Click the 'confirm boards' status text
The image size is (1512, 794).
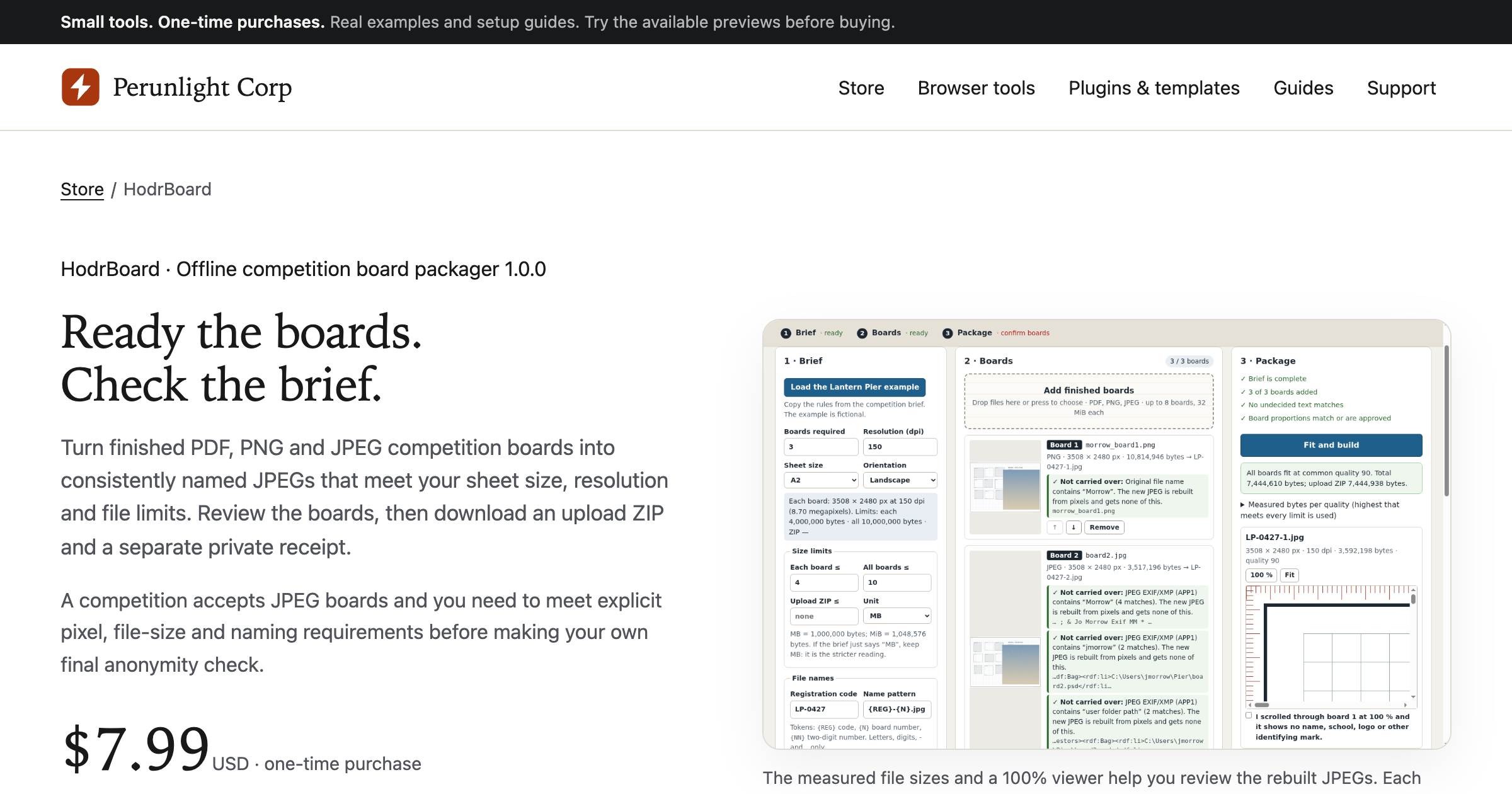pos(1025,333)
